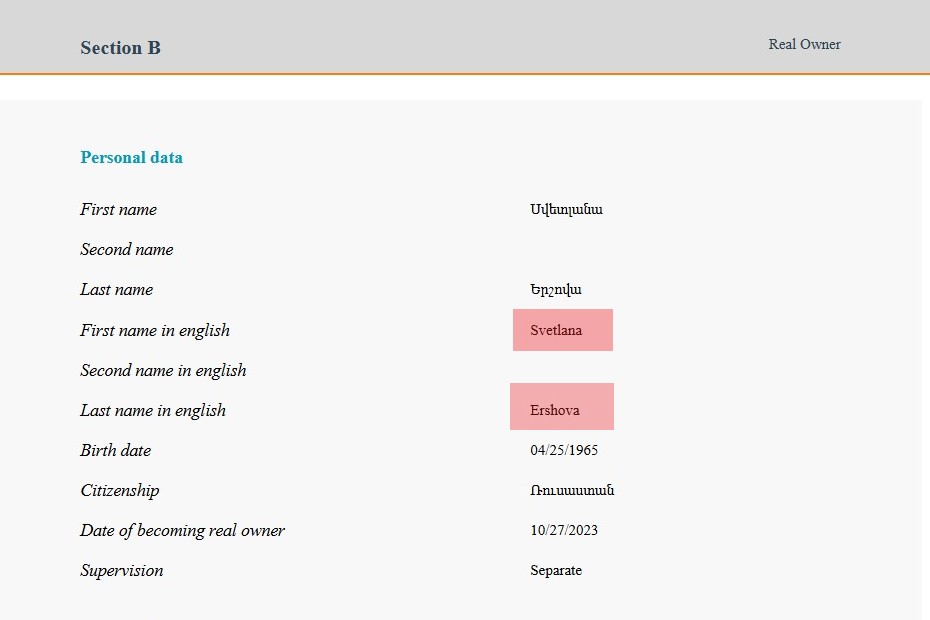The image size is (930, 620).
Task: Select the Real Owner header label
Action: pyautogui.click(x=804, y=44)
